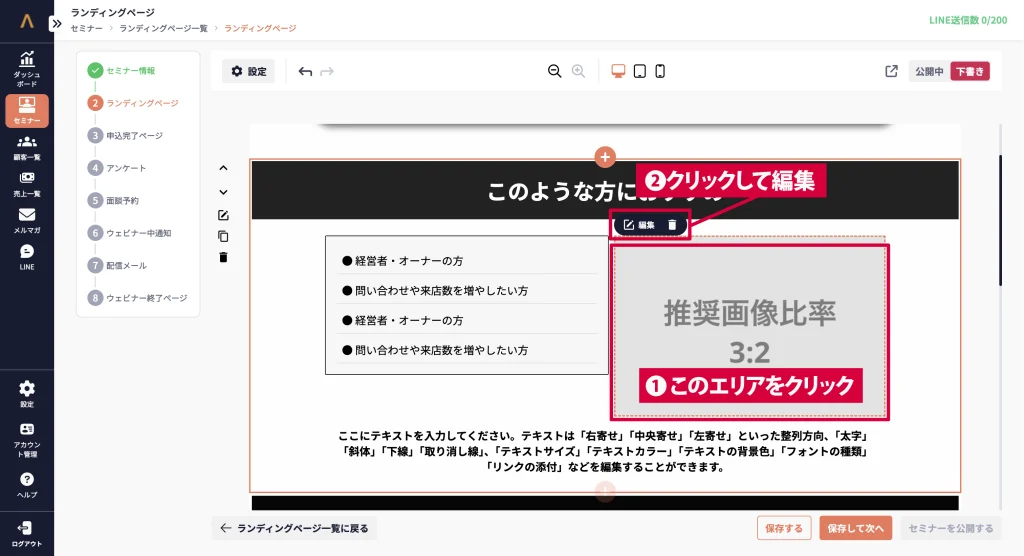The height and width of the screenshot is (556, 1024).
Task: Toggle status to 下書き
Action: coord(969,71)
